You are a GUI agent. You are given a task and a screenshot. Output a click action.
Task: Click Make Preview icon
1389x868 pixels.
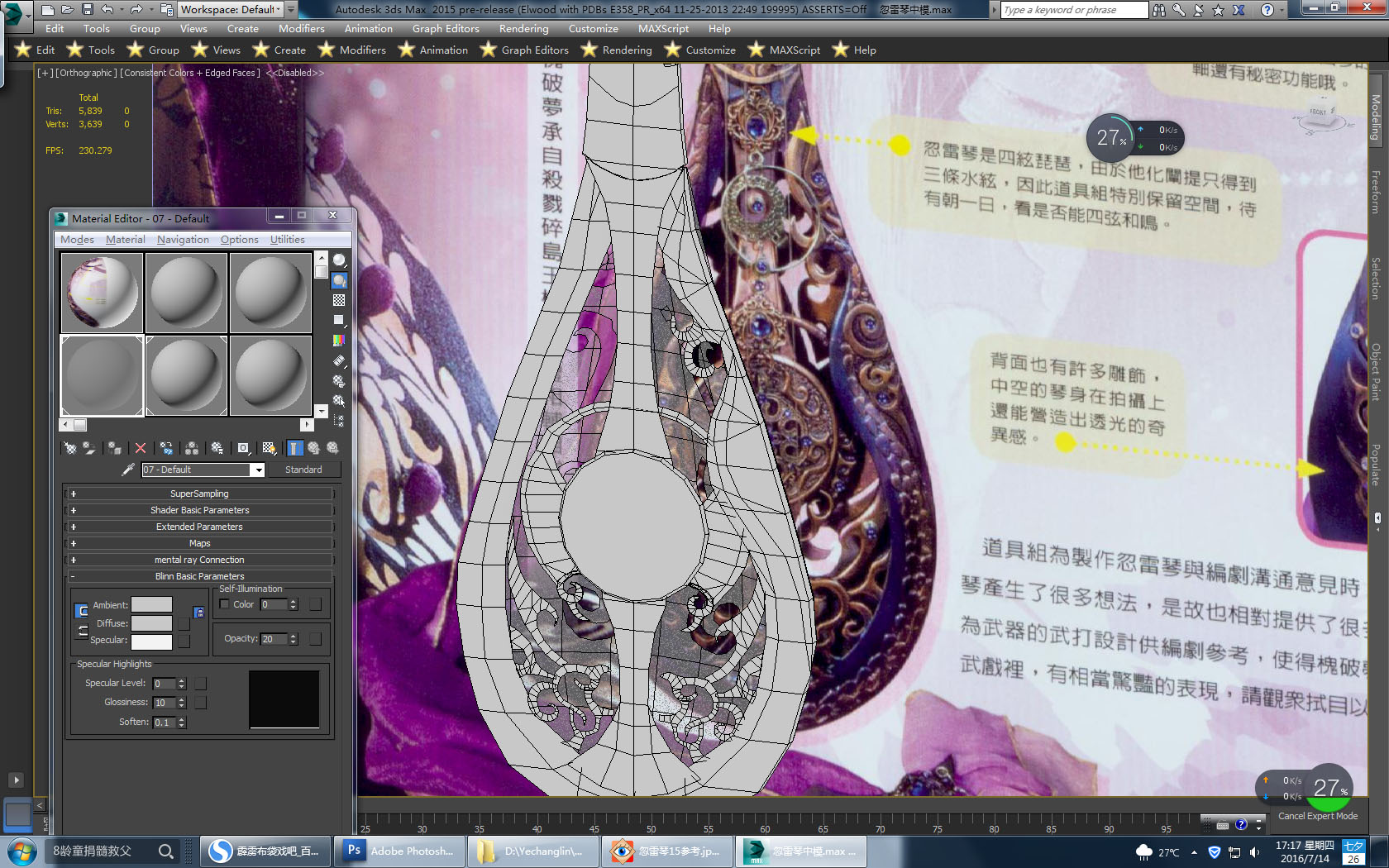tap(339, 360)
